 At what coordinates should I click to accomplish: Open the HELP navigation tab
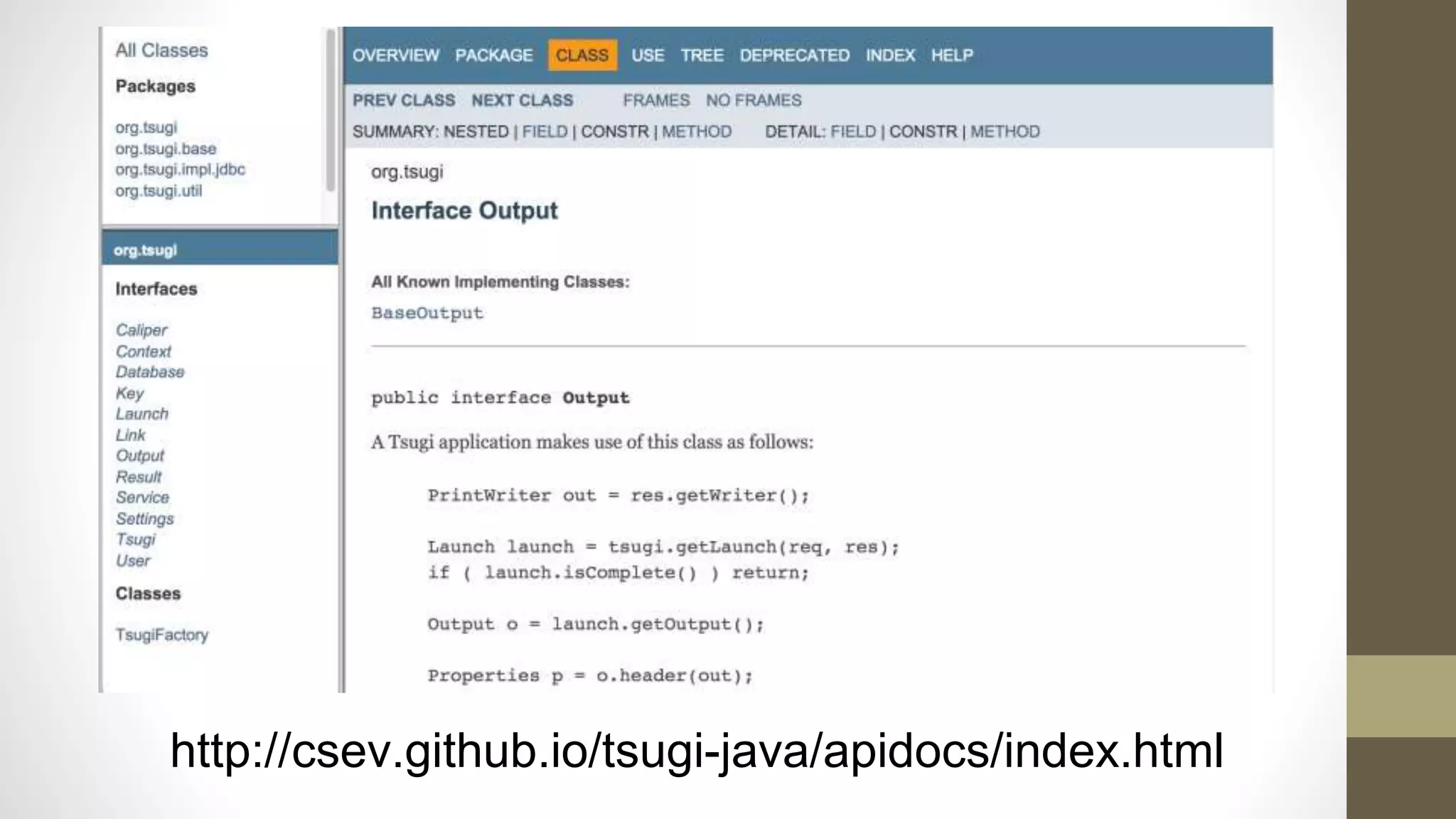[x=952, y=55]
